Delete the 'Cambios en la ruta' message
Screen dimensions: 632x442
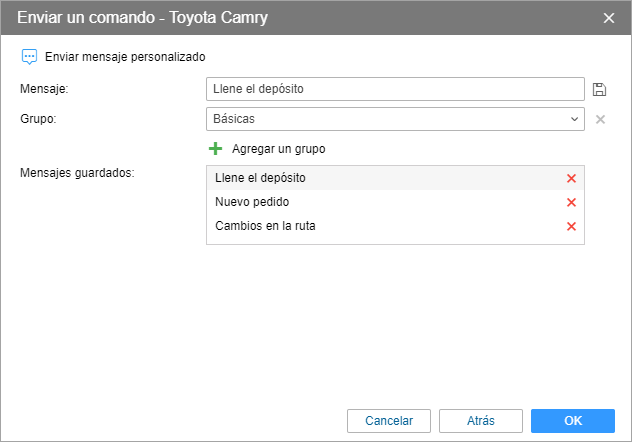click(x=572, y=226)
